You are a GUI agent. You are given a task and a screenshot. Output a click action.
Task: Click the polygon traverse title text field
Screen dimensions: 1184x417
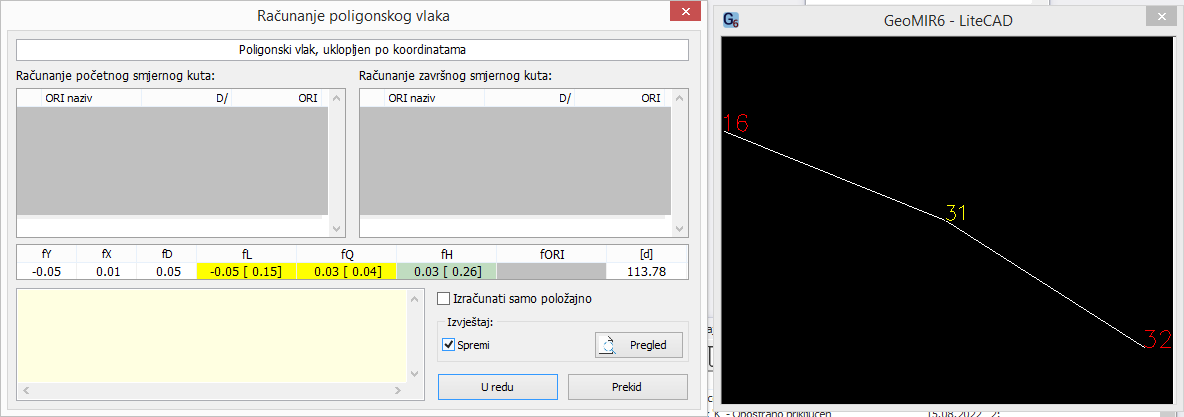click(352, 49)
